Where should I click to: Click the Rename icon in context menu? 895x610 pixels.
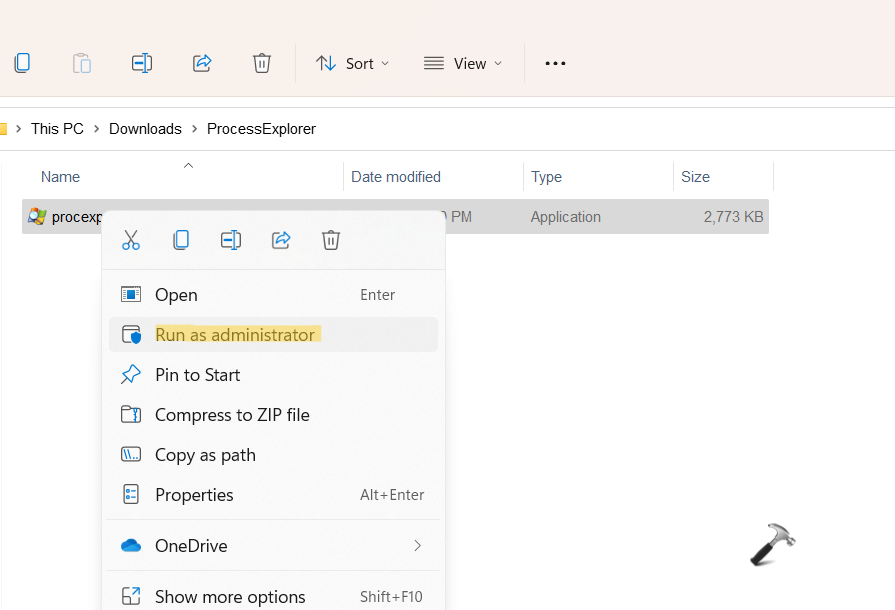pos(231,240)
